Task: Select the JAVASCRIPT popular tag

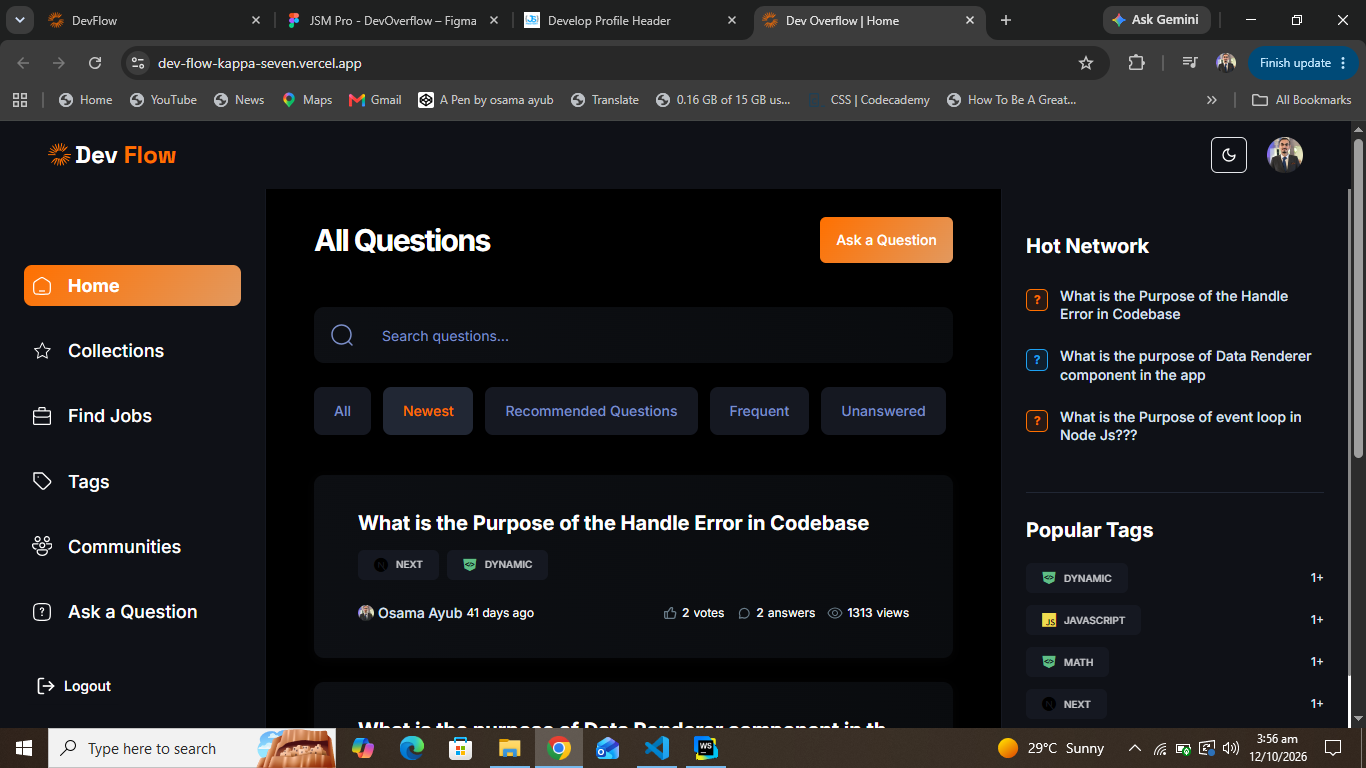Action: tap(1083, 620)
